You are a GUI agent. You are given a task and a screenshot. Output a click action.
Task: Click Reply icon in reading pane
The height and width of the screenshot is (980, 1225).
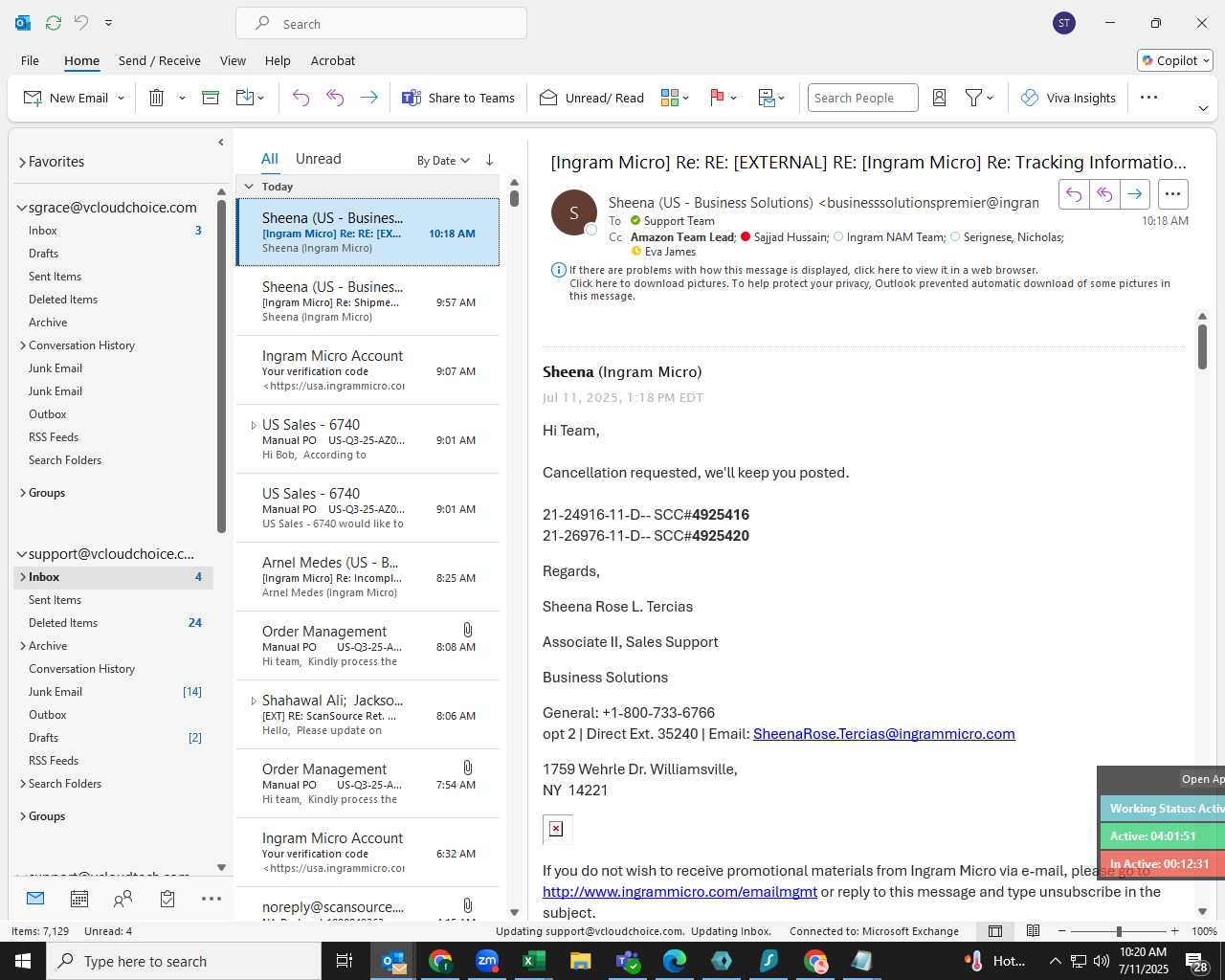pos(1074,194)
